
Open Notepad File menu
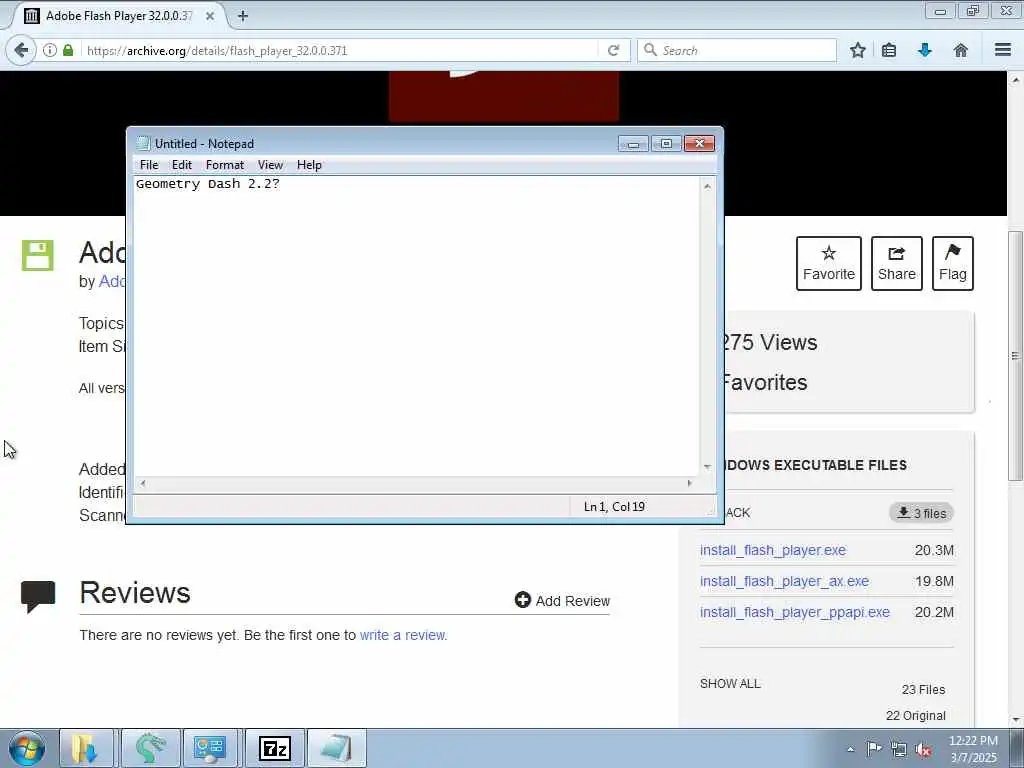point(149,165)
